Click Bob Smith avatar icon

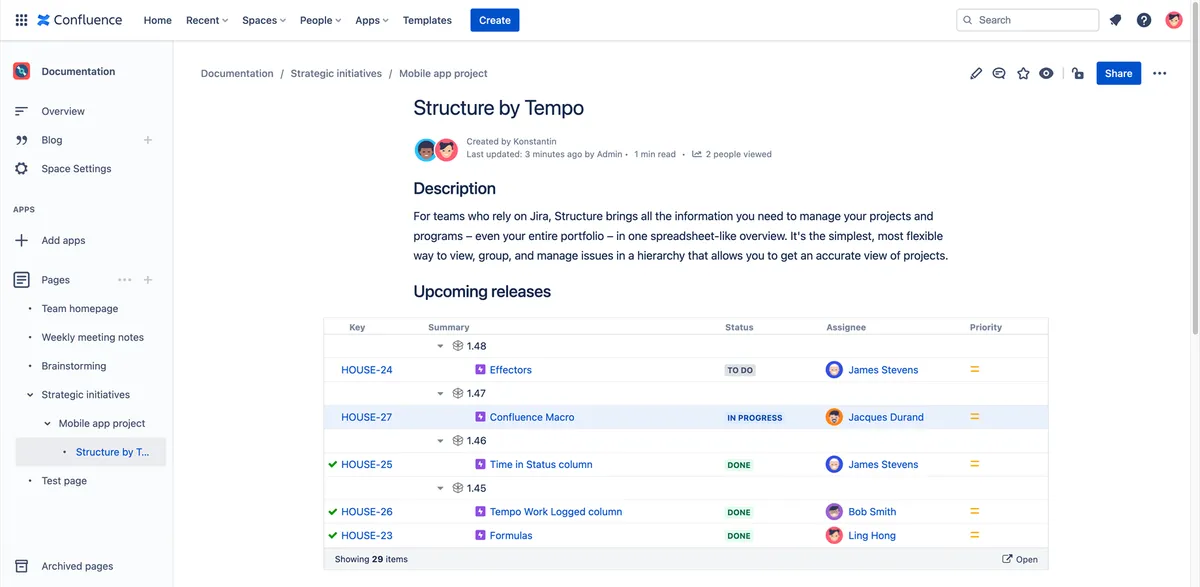coord(834,512)
